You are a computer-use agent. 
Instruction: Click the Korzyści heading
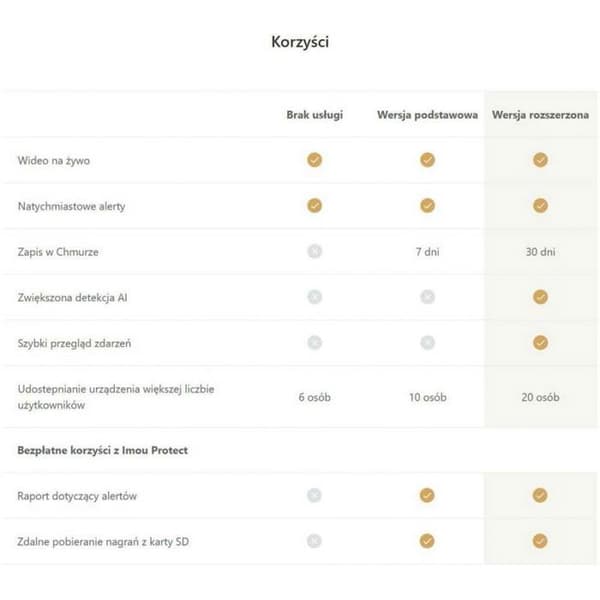click(300, 42)
